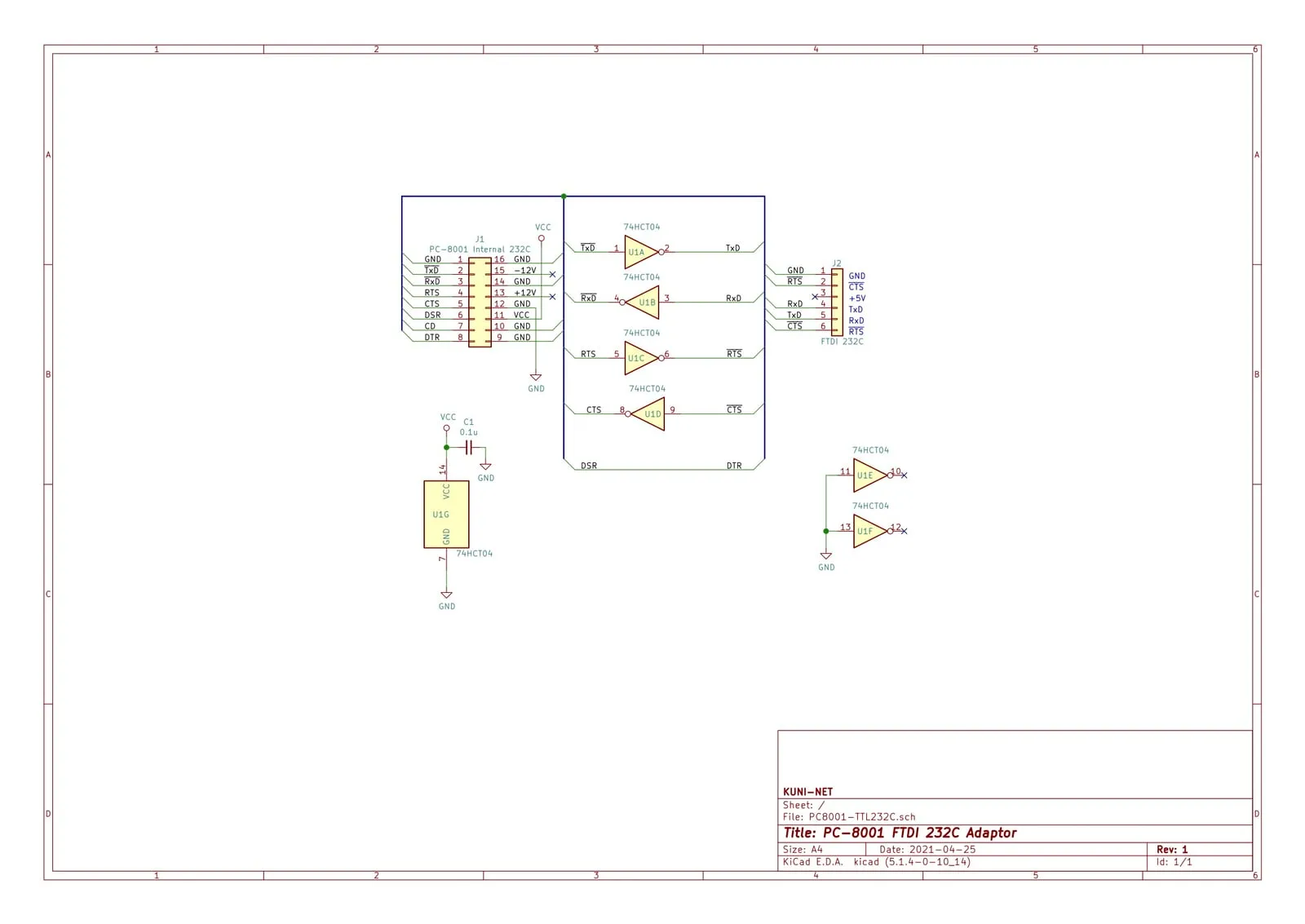Click the KUNI-NET company text
The height and width of the screenshot is (924, 1305).
pos(807,792)
